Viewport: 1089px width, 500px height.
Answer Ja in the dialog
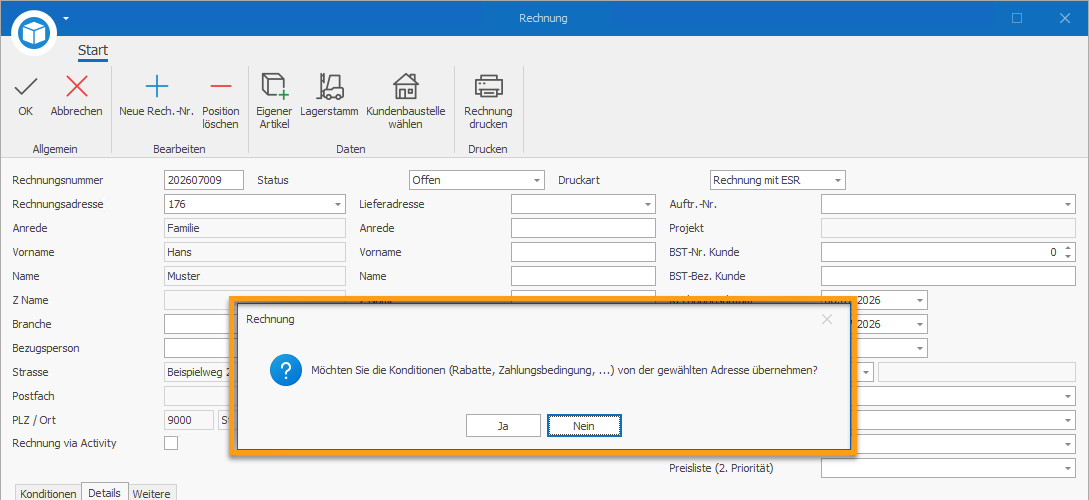coord(503,426)
